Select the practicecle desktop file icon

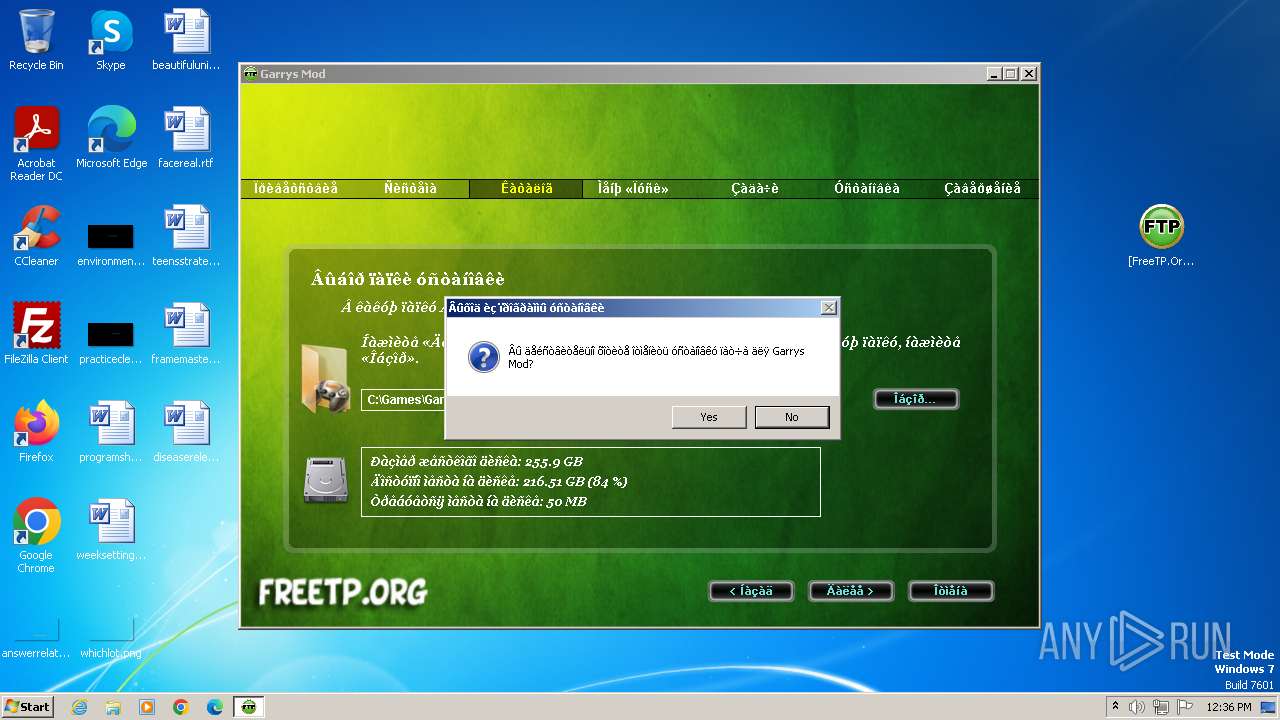coord(111,341)
